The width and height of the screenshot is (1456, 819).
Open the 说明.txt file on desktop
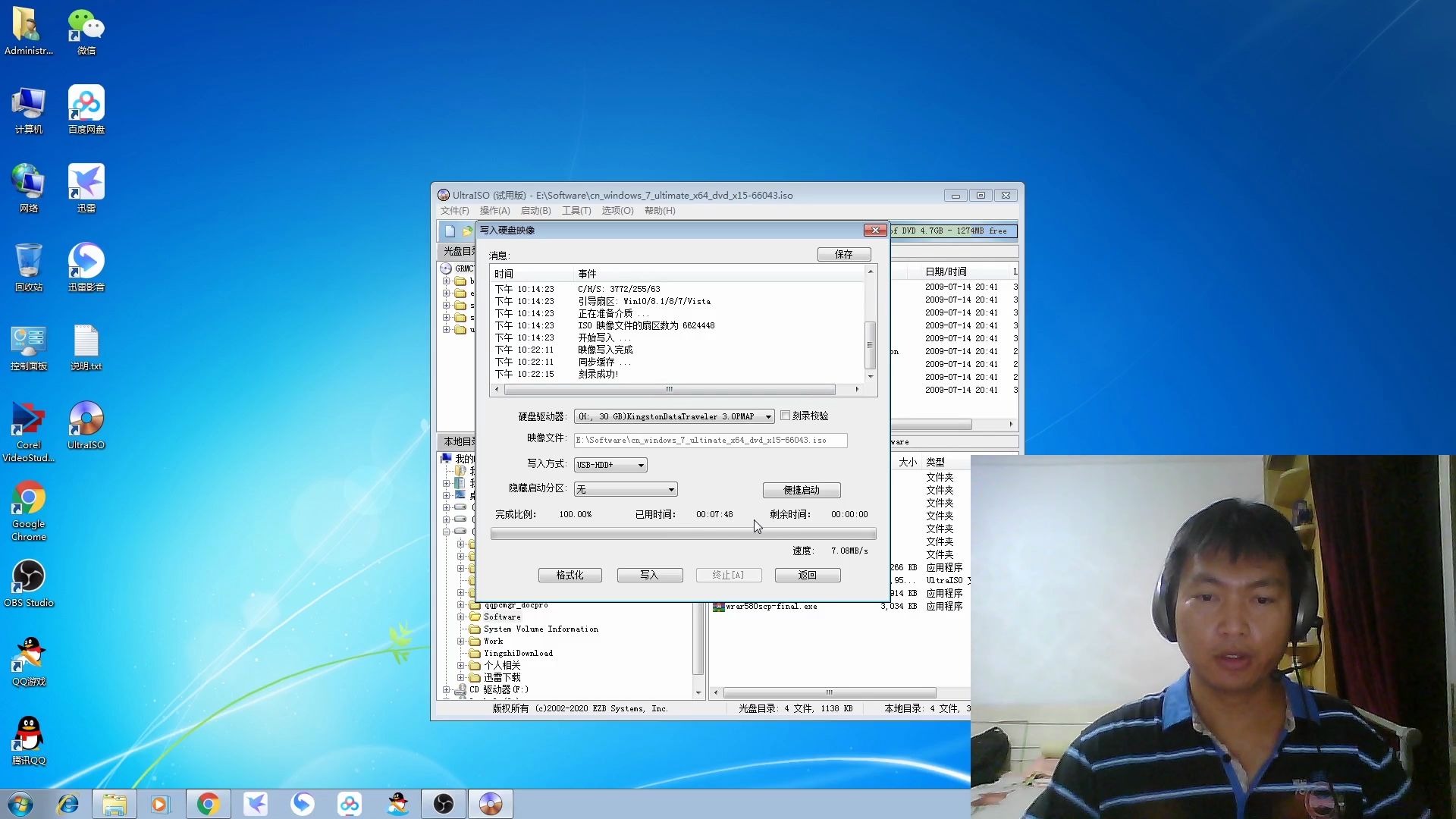pyautogui.click(x=86, y=347)
